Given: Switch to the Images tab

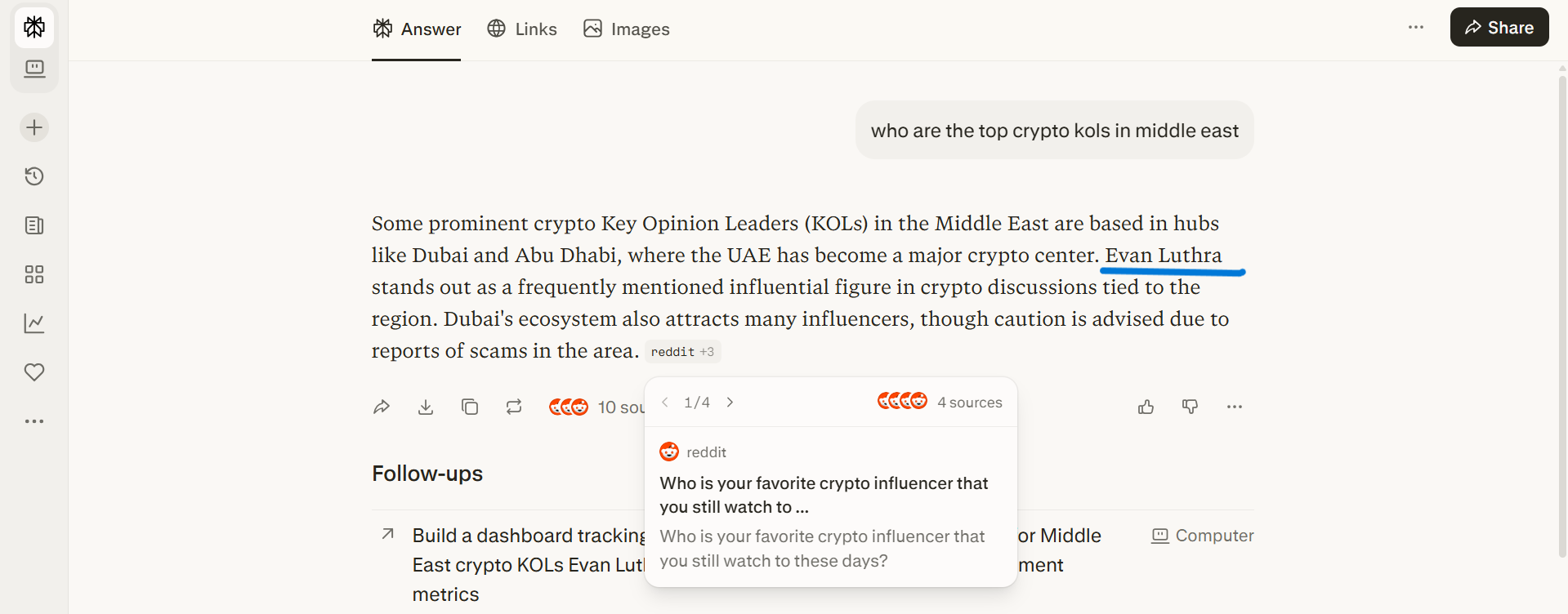Looking at the screenshot, I should click(626, 29).
